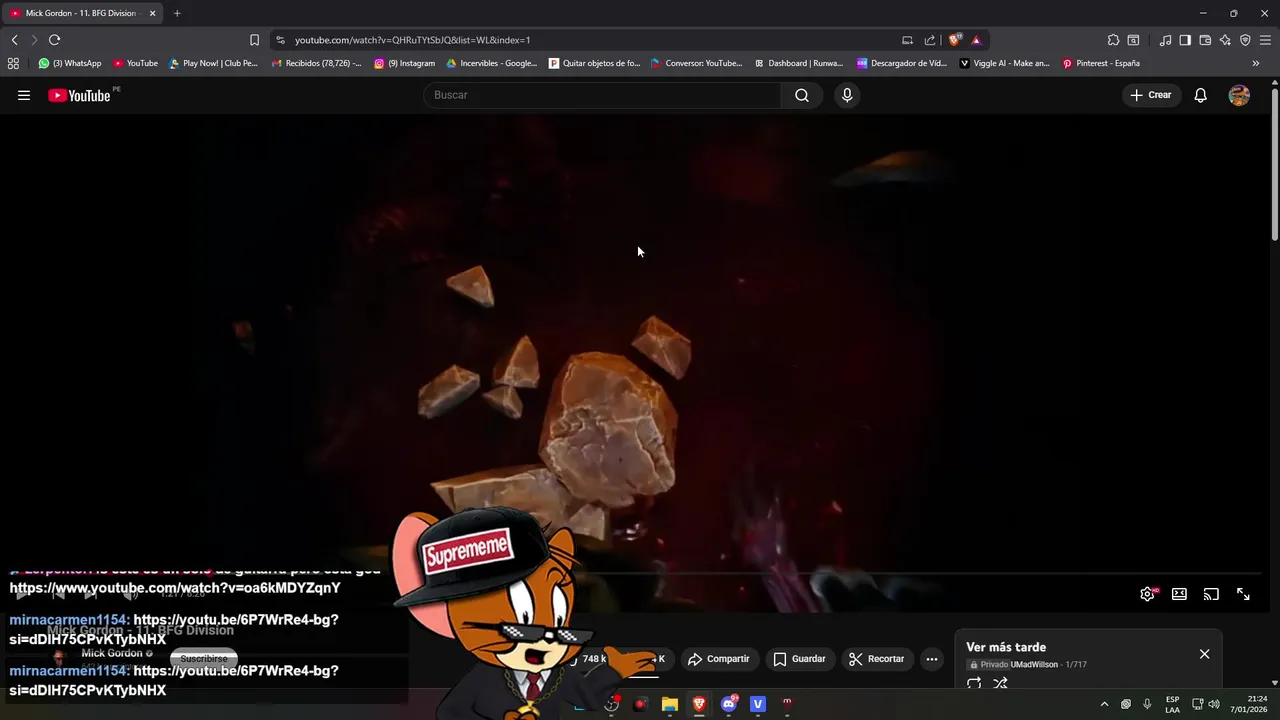Open the account avatar menu
This screenshot has height=720, width=1280.
tap(1239, 95)
